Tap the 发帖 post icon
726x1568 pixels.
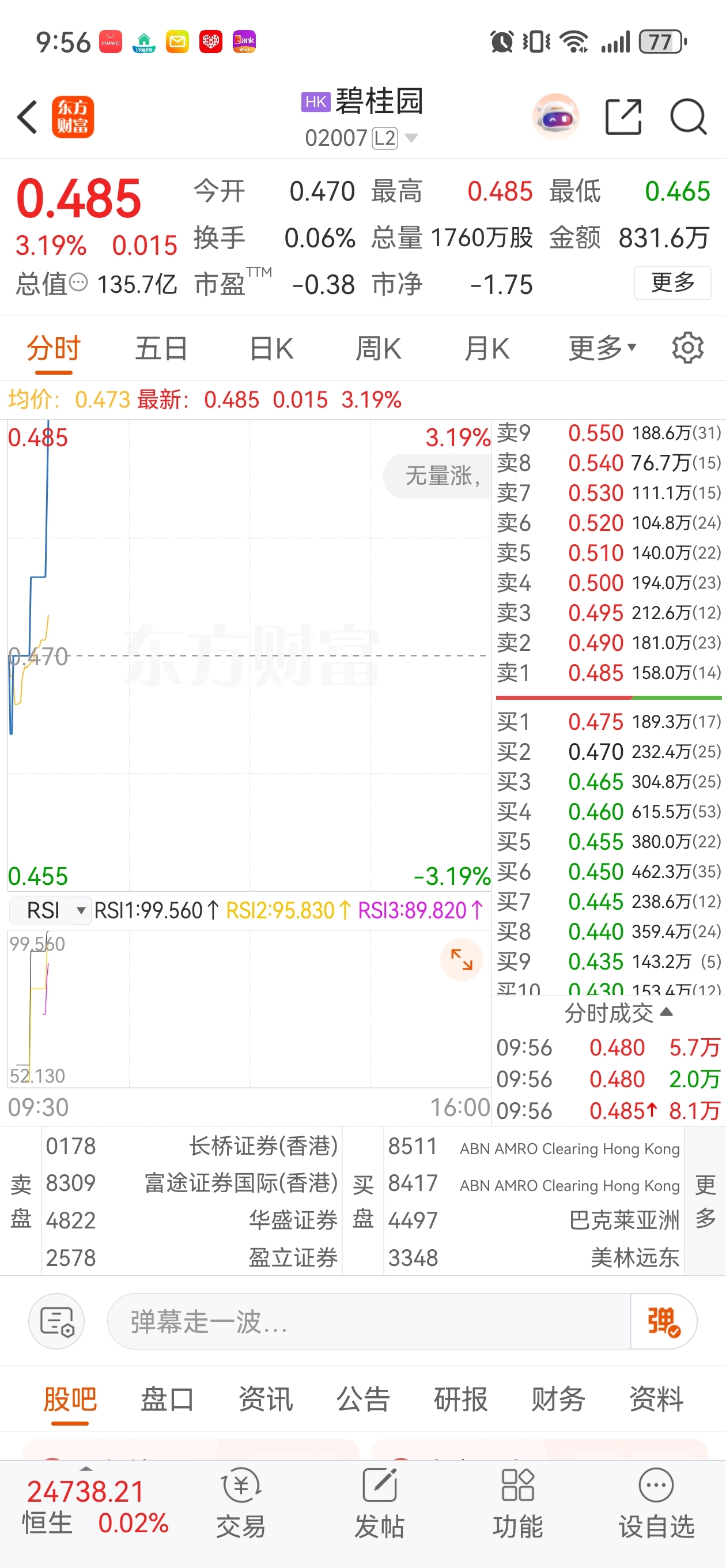(379, 1503)
